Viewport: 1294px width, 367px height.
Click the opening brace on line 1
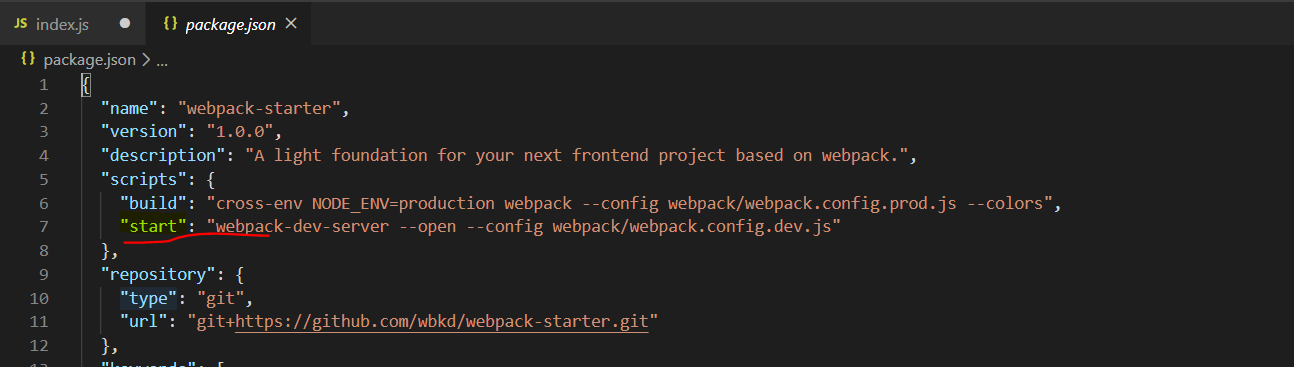coord(86,85)
